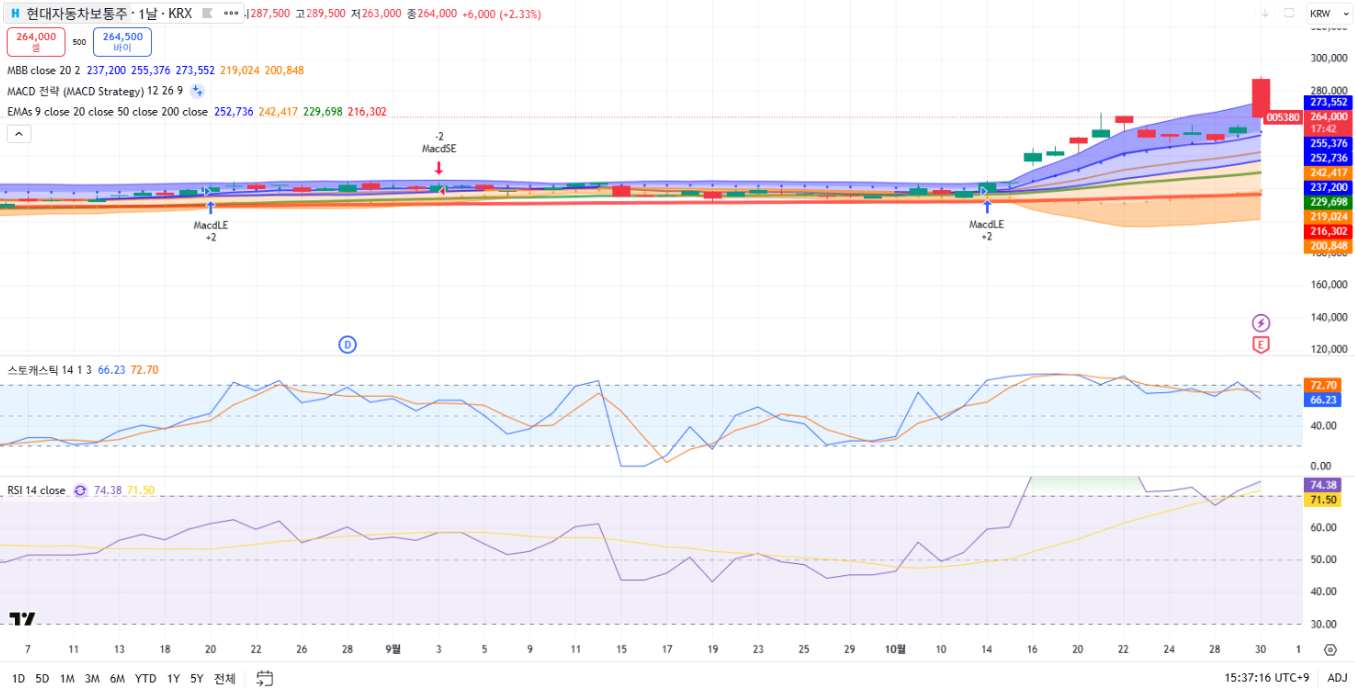This screenshot has width=1355, height=693.
Task: Click the MacdSE -2 short entry arrow
Action: 439,167
